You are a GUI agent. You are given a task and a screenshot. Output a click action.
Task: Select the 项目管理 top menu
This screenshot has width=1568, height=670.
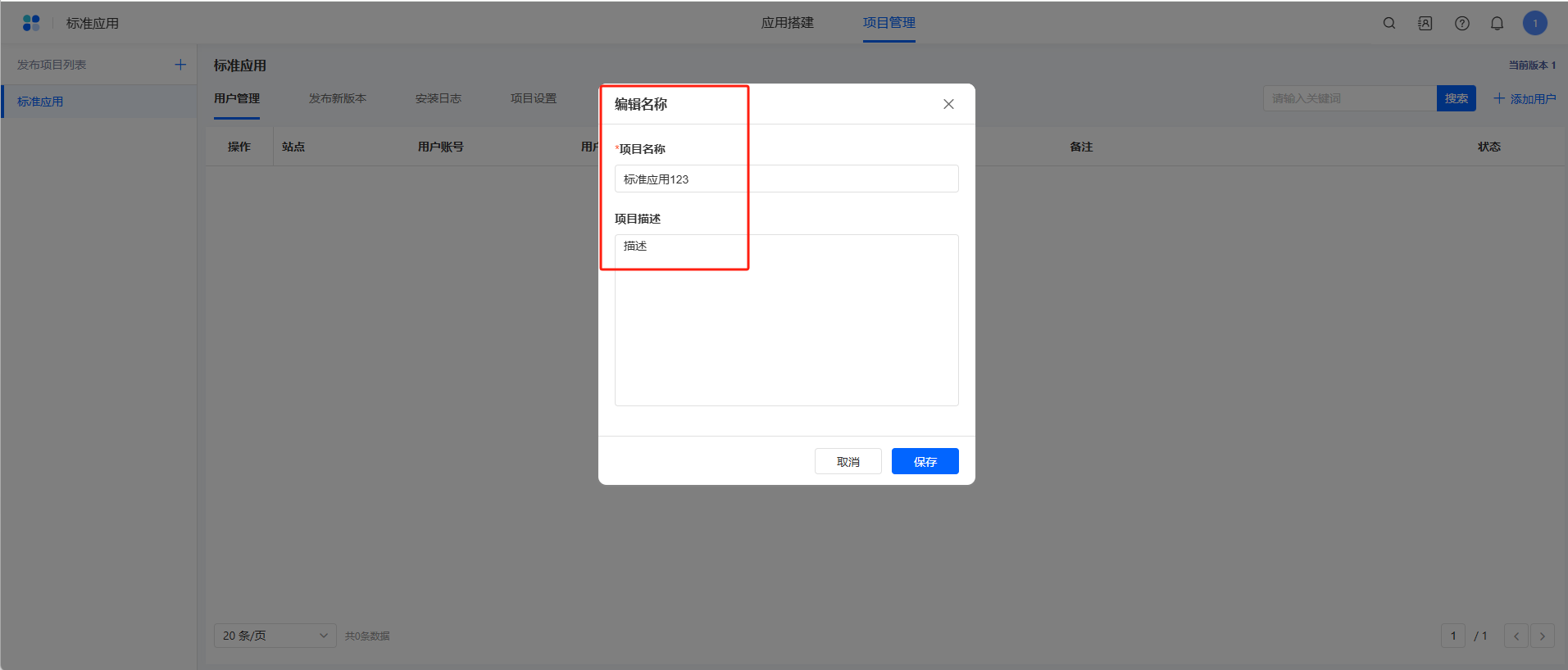point(889,23)
